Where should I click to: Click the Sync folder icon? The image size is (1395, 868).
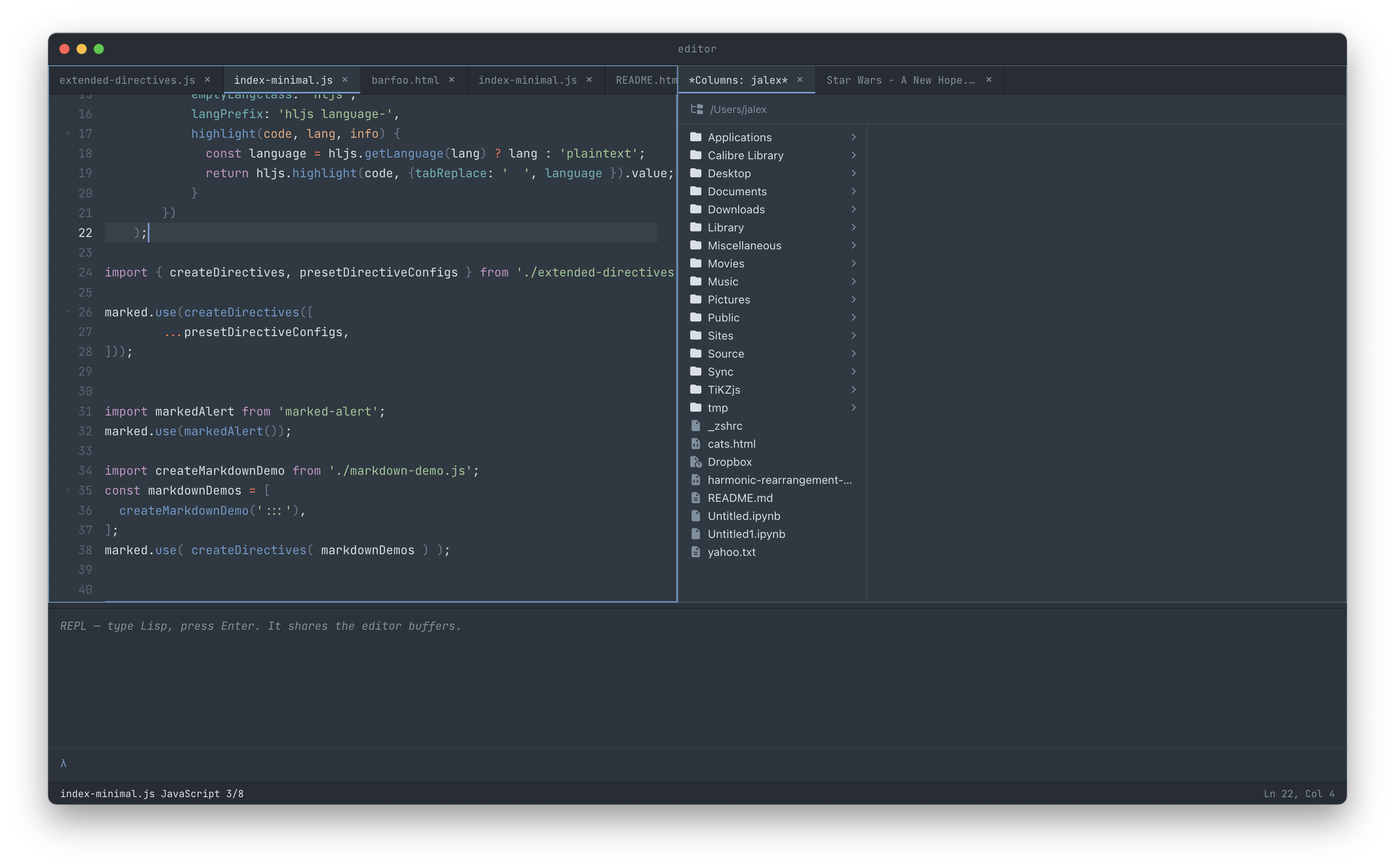pos(695,371)
